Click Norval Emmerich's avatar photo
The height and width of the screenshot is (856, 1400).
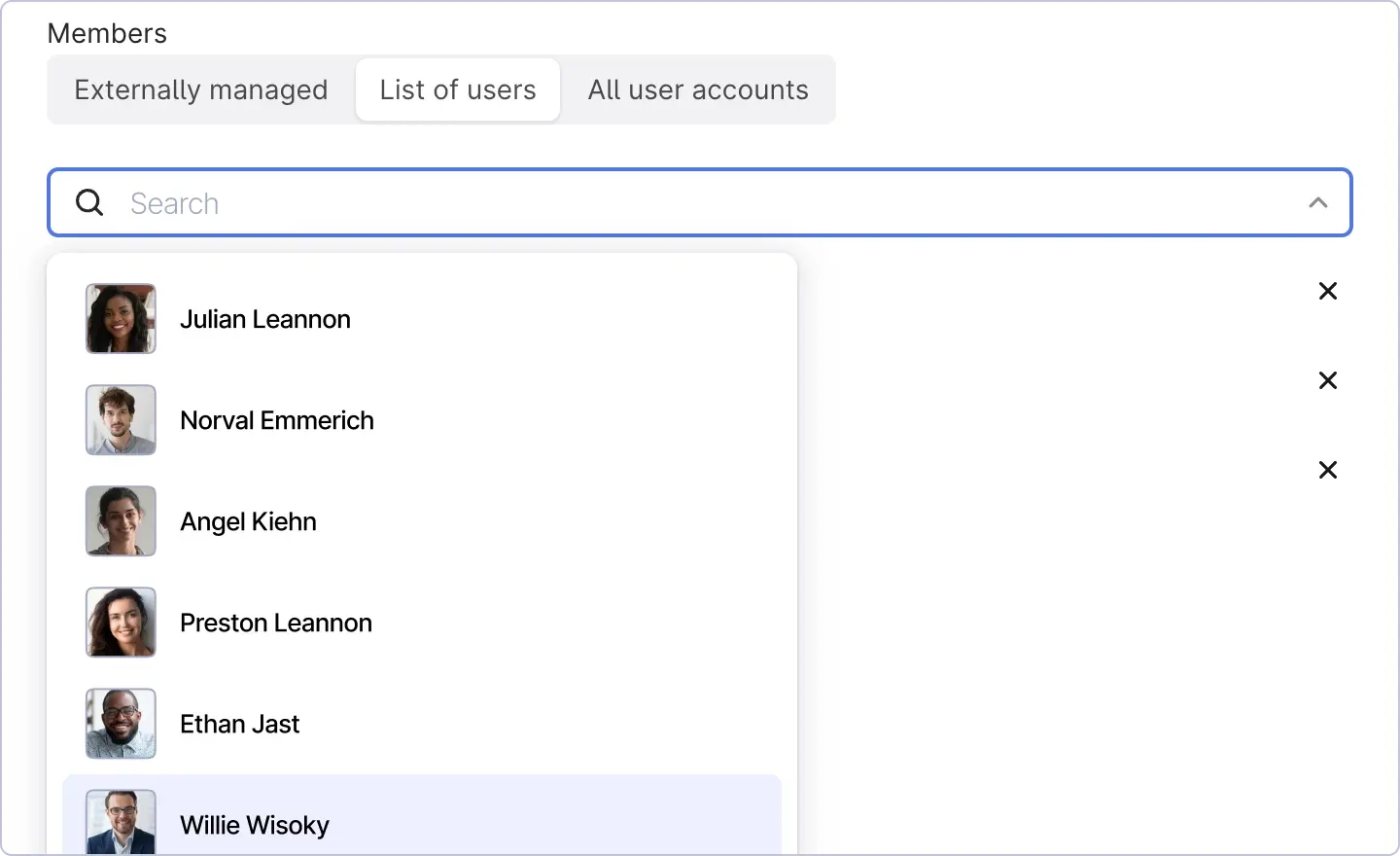click(121, 420)
